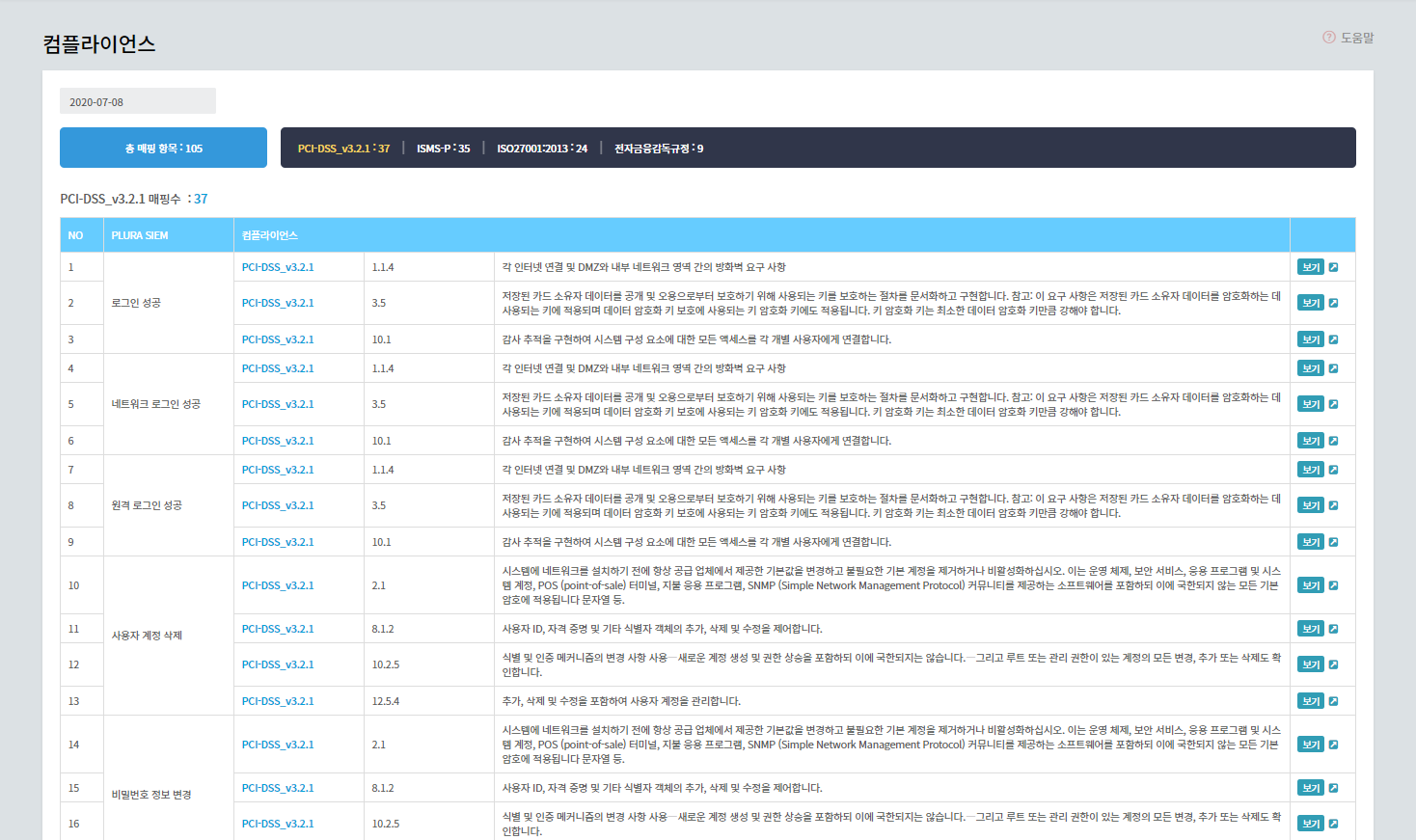Click 보기 button in row 9
This screenshot has width=1416, height=840.
[x=1310, y=542]
